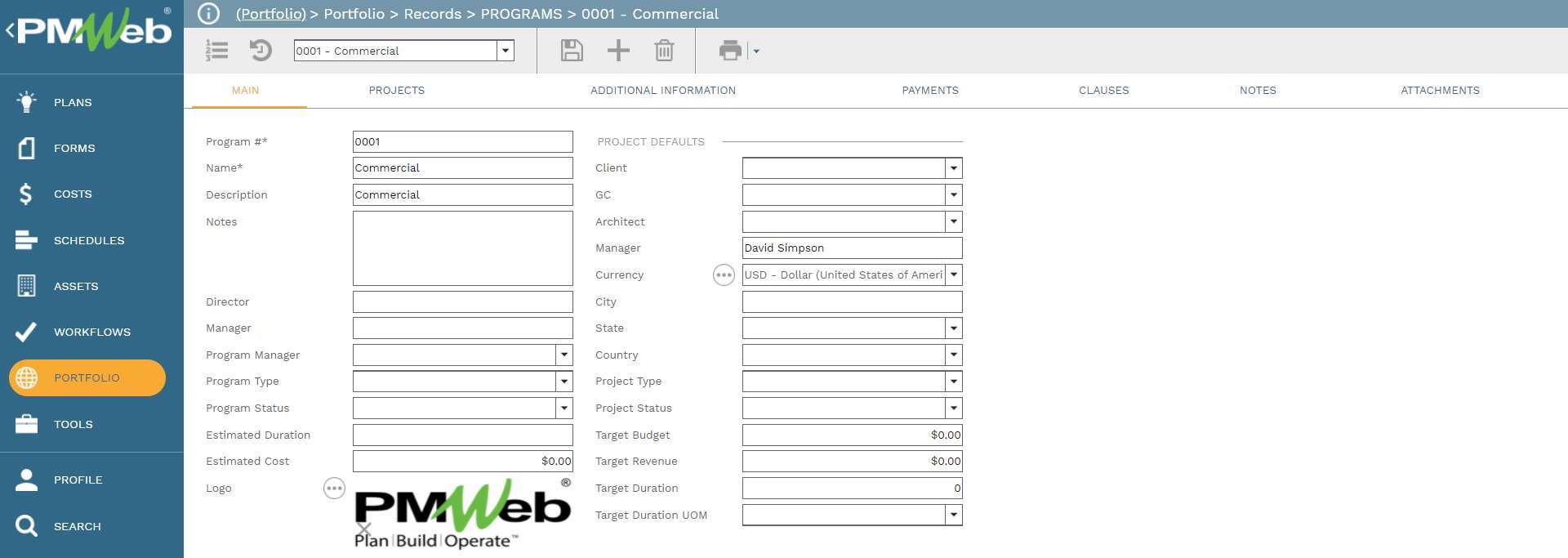Viewport: 1568px width, 558px height.
Task: Follow the (Portfolio) breadcrumb link
Action: click(270, 14)
